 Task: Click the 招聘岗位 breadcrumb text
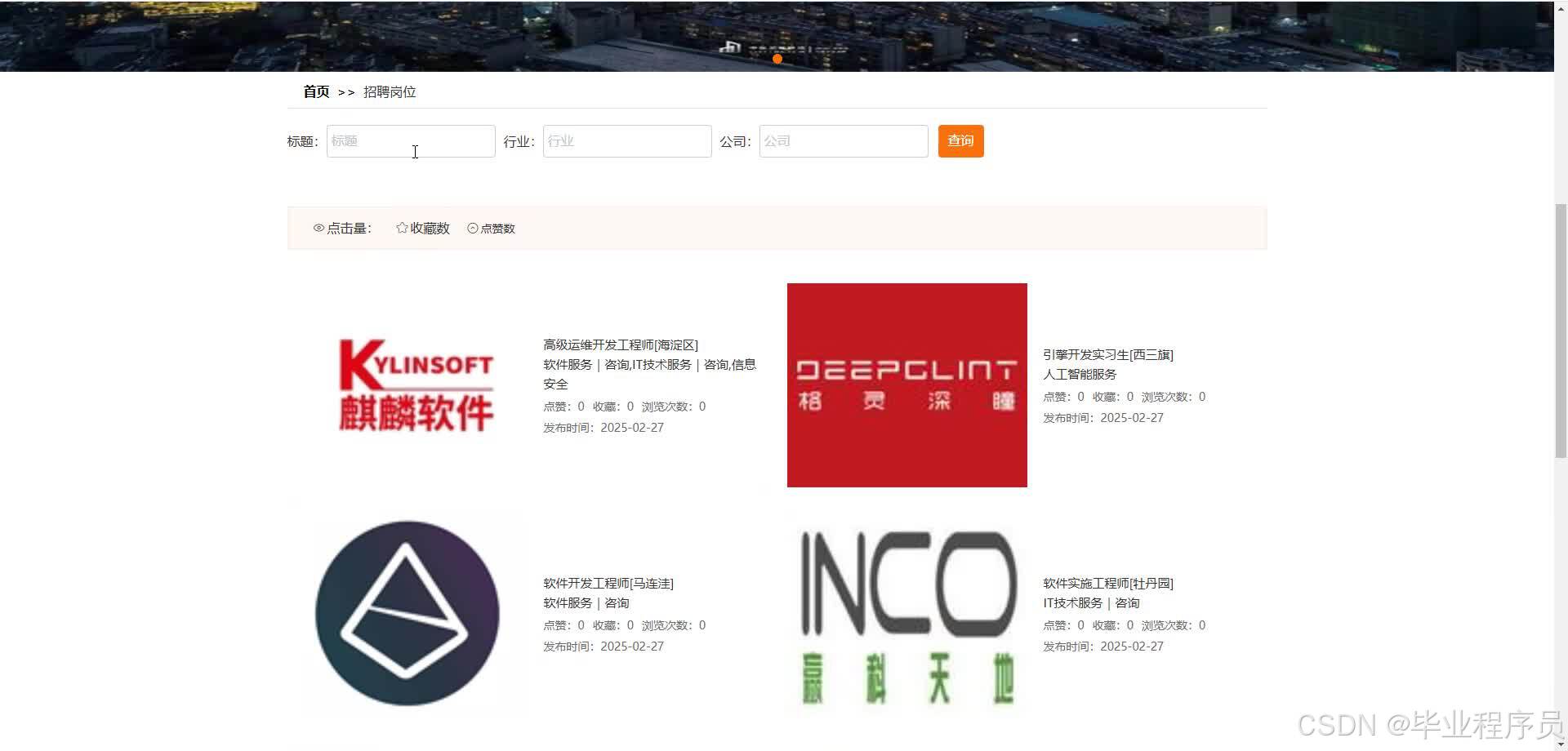click(x=390, y=92)
